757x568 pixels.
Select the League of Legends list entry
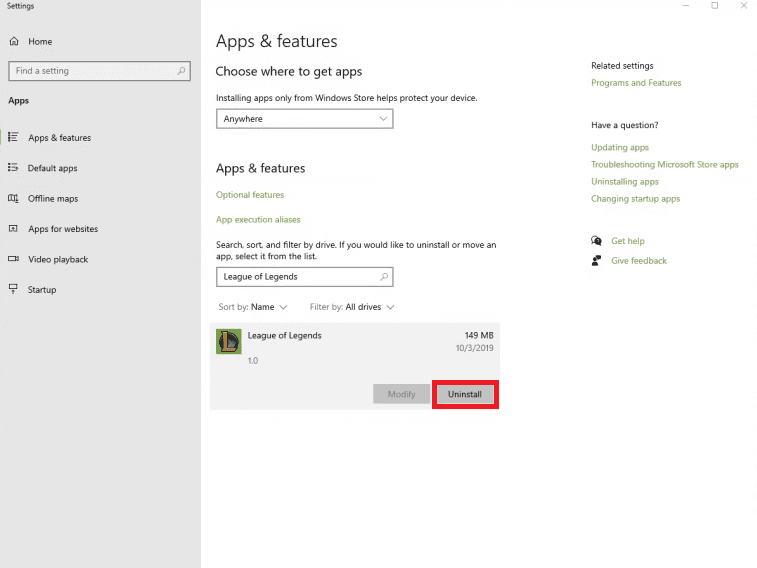point(355,366)
